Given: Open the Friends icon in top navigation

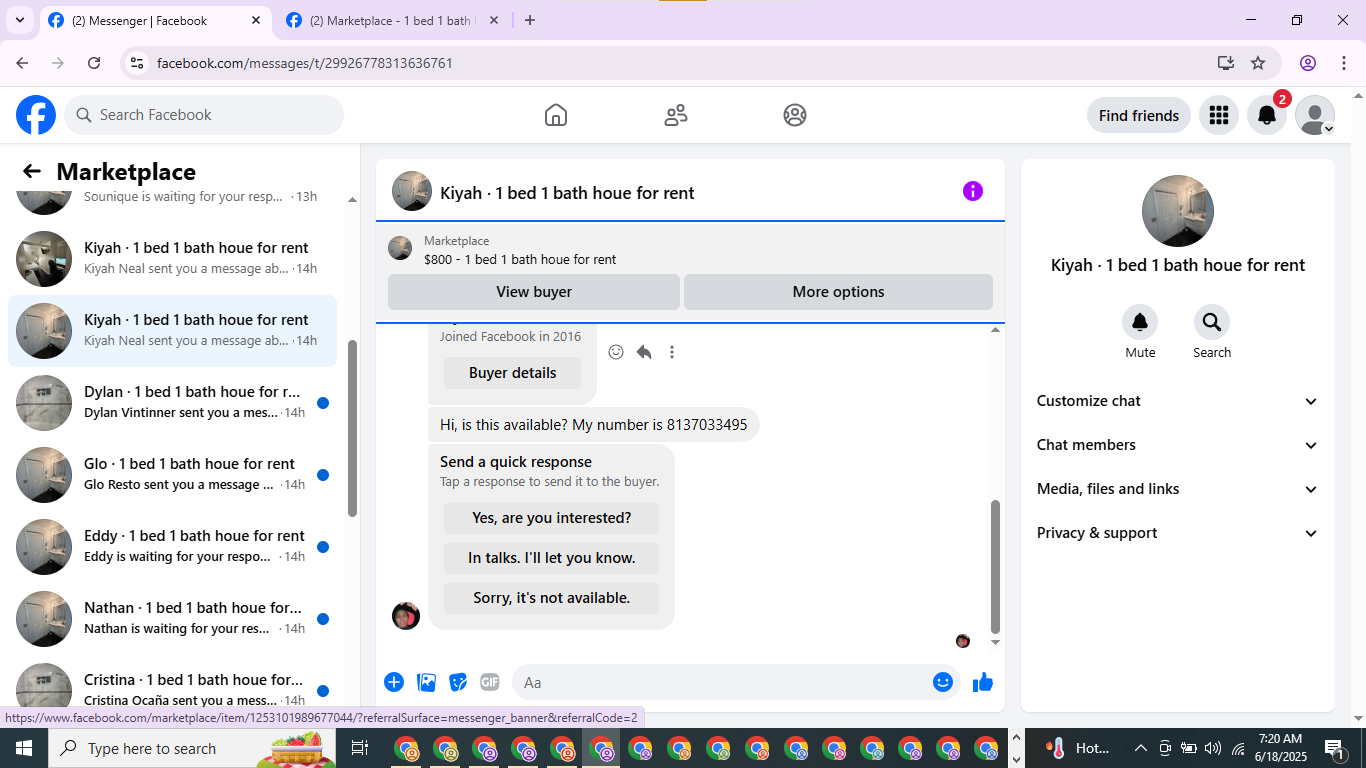Looking at the screenshot, I should 676,115.
